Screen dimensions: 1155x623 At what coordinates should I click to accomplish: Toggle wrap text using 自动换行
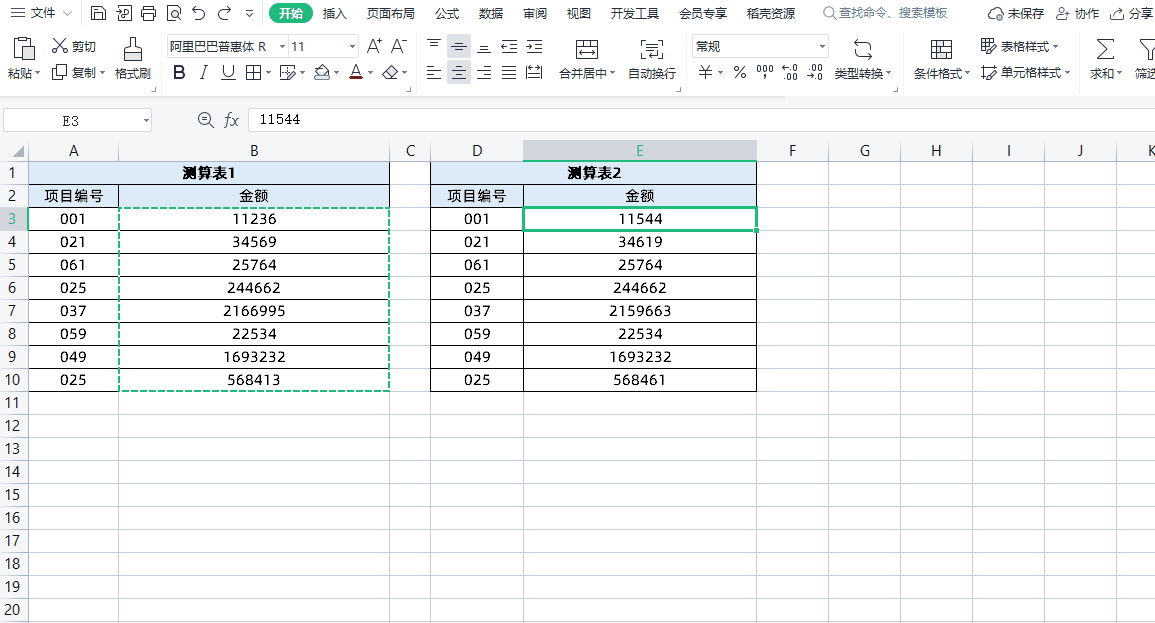[653, 58]
